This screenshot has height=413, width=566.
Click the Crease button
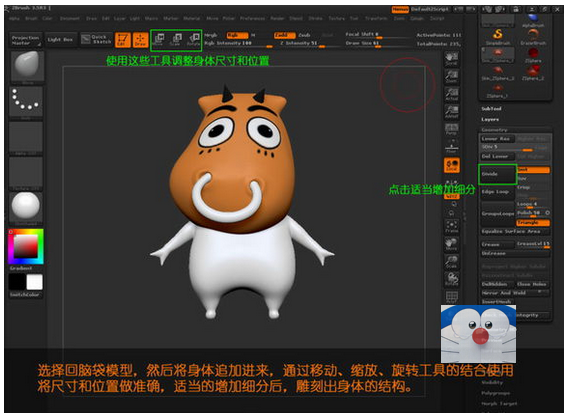[497, 244]
